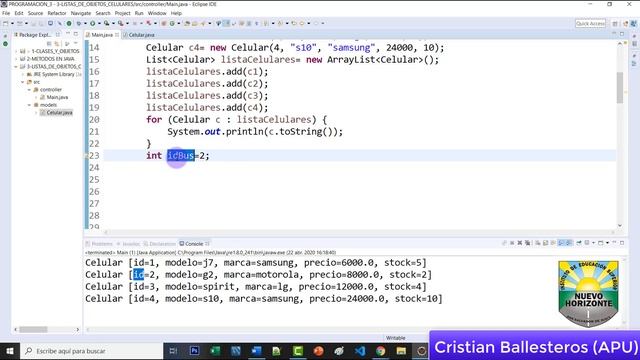Select the Problems tab
This screenshot has width=640, height=360.
[99, 244]
